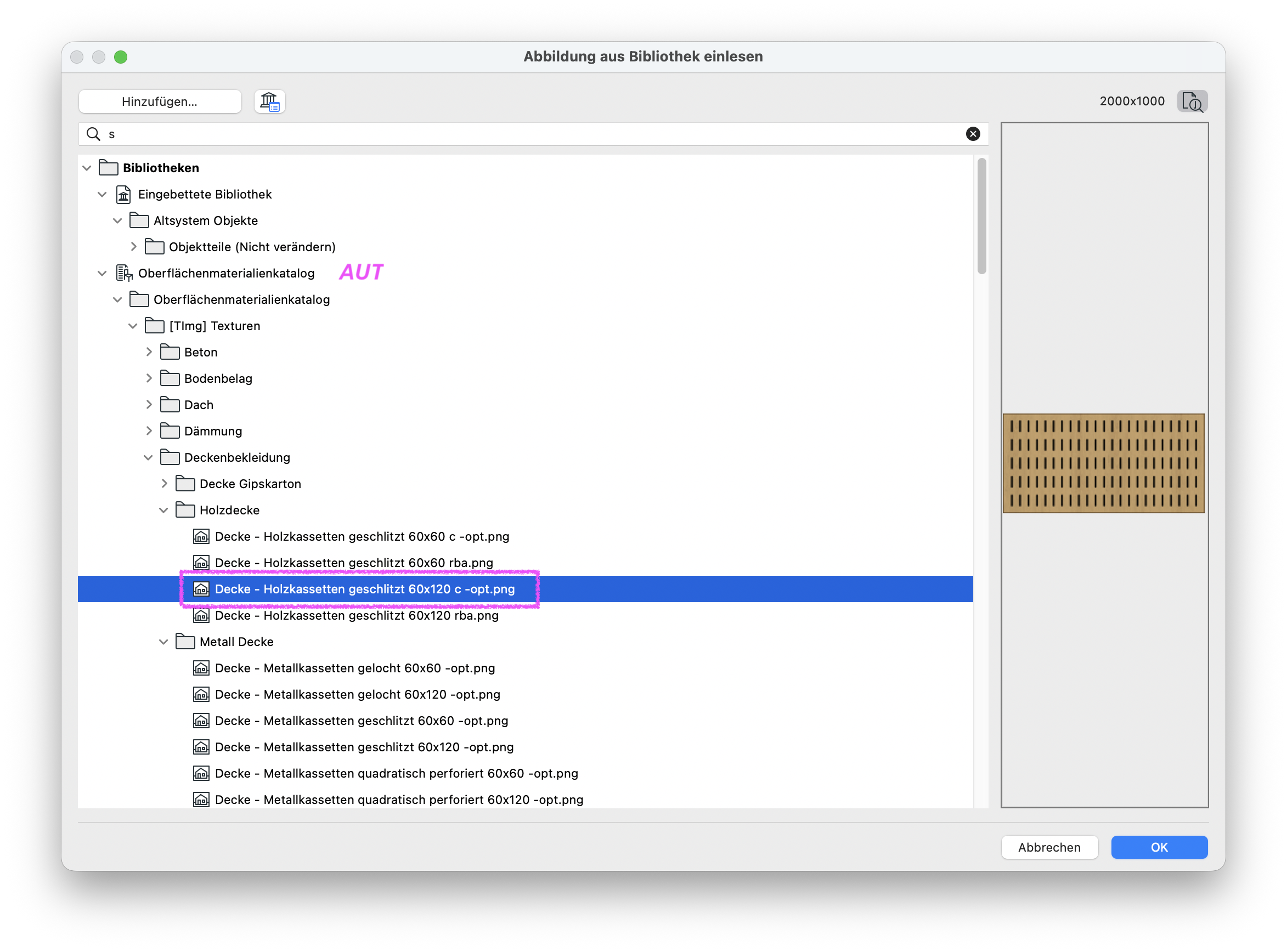The width and height of the screenshot is (1287, 952).
Task: Collapse the Holzdecke folder
Action: click(163, 510)
